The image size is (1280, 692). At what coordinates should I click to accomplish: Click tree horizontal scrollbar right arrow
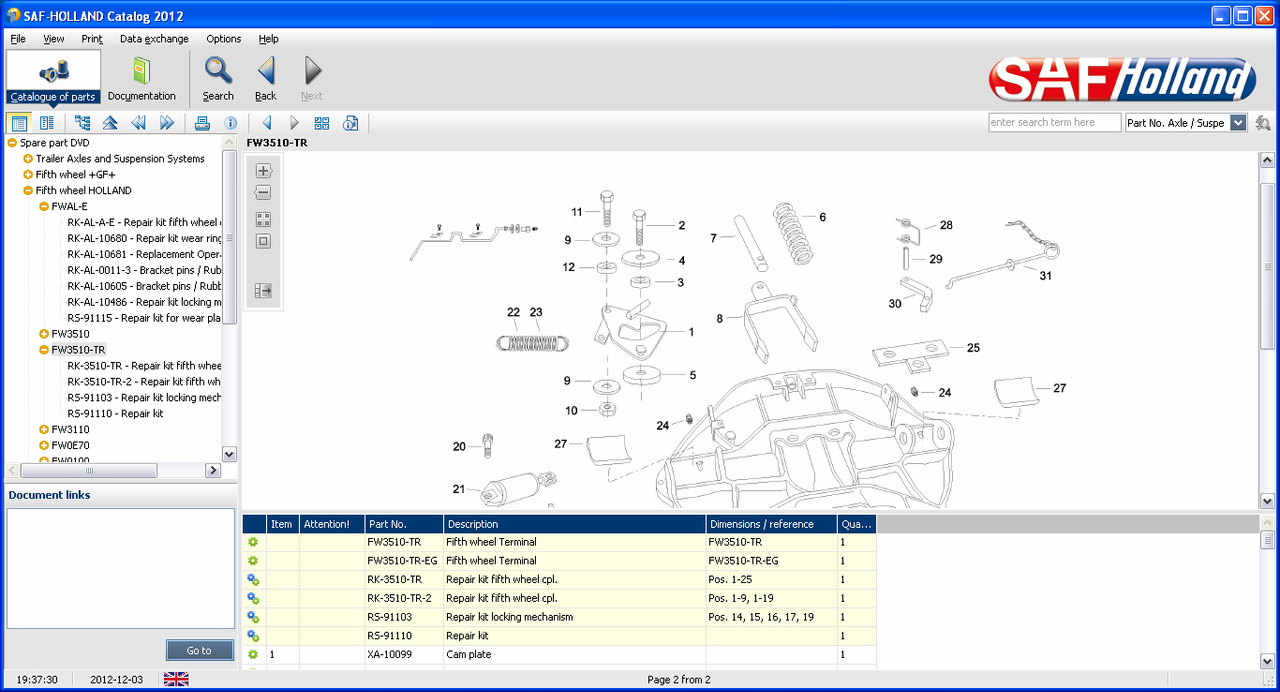coord(213,470)
